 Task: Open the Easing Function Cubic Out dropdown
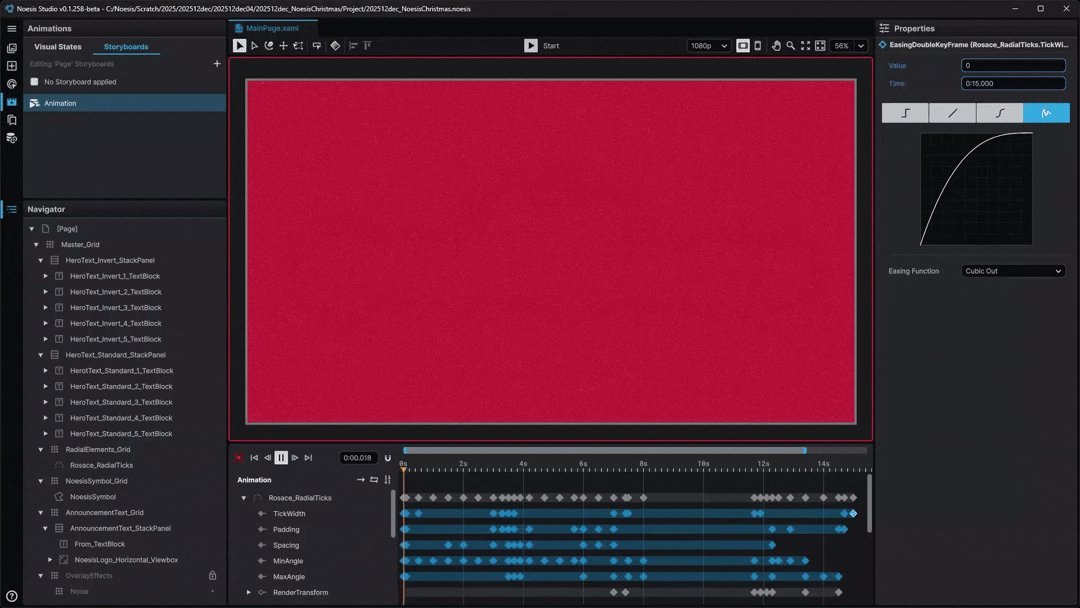pyautogui.click(x=1013, y=271)
